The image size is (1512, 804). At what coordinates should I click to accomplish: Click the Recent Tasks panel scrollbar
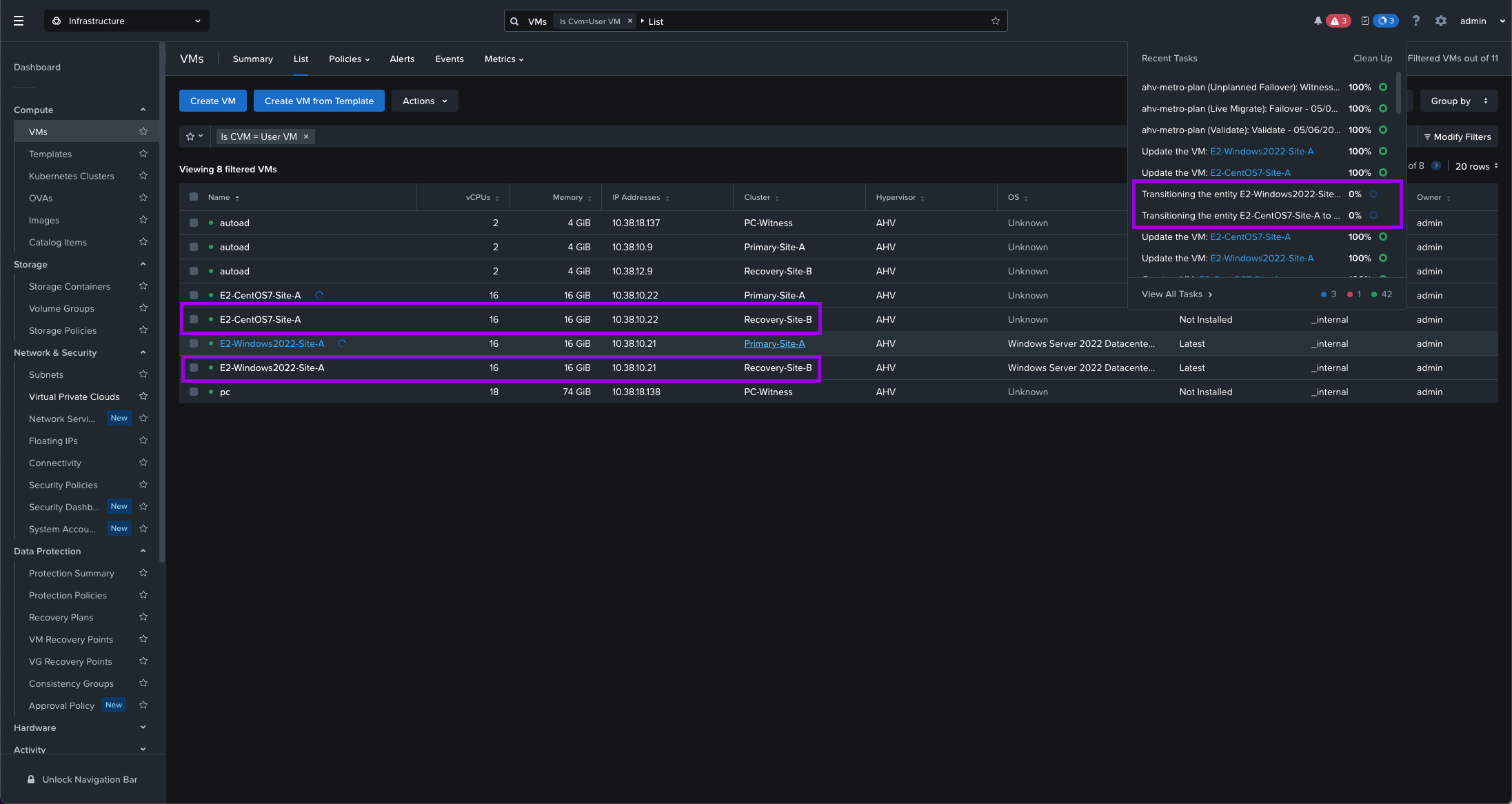click(1398, 93)
